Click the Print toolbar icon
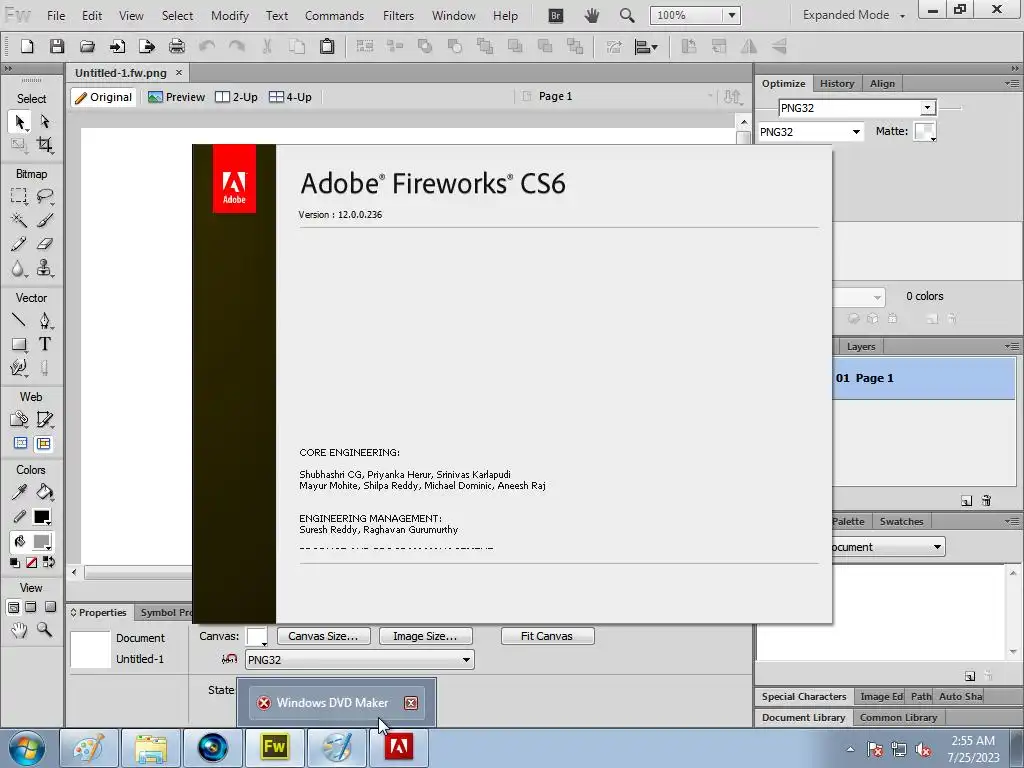Screen dimensions: 1024x768 pyautogui.click(x=177, y=46)
